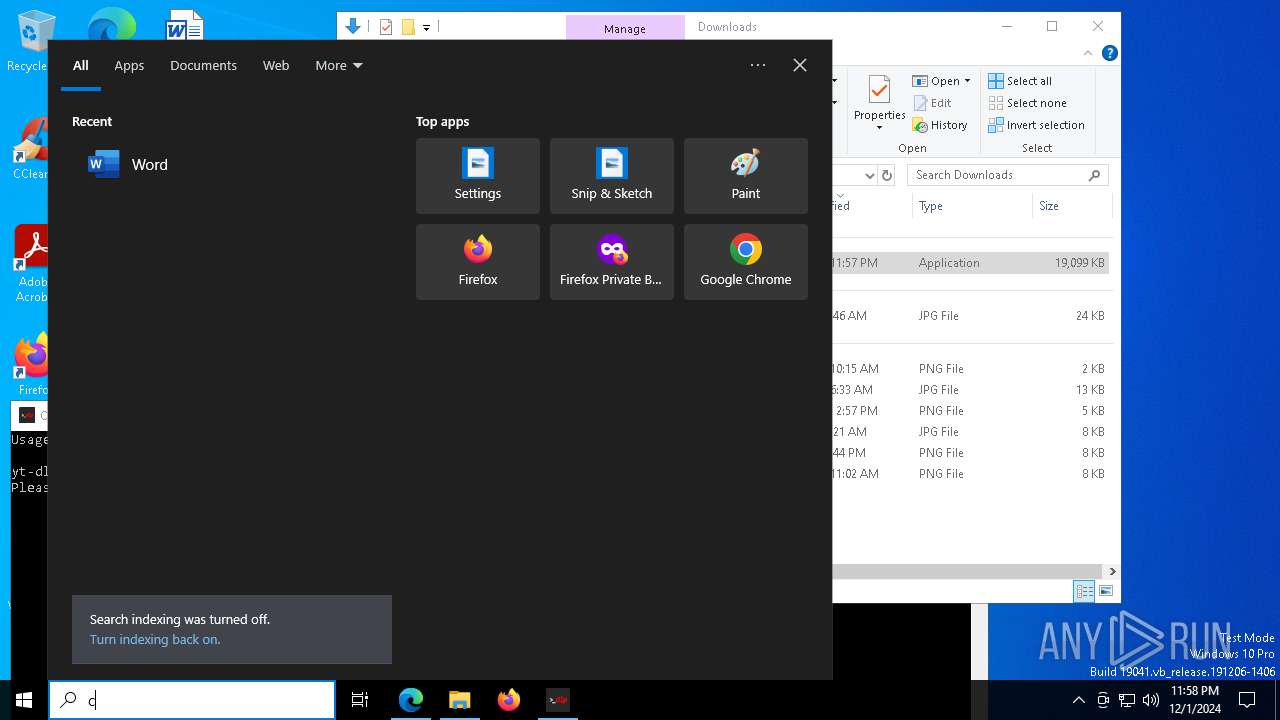Open Firefox Private Browsing tile

coord(612,262)
